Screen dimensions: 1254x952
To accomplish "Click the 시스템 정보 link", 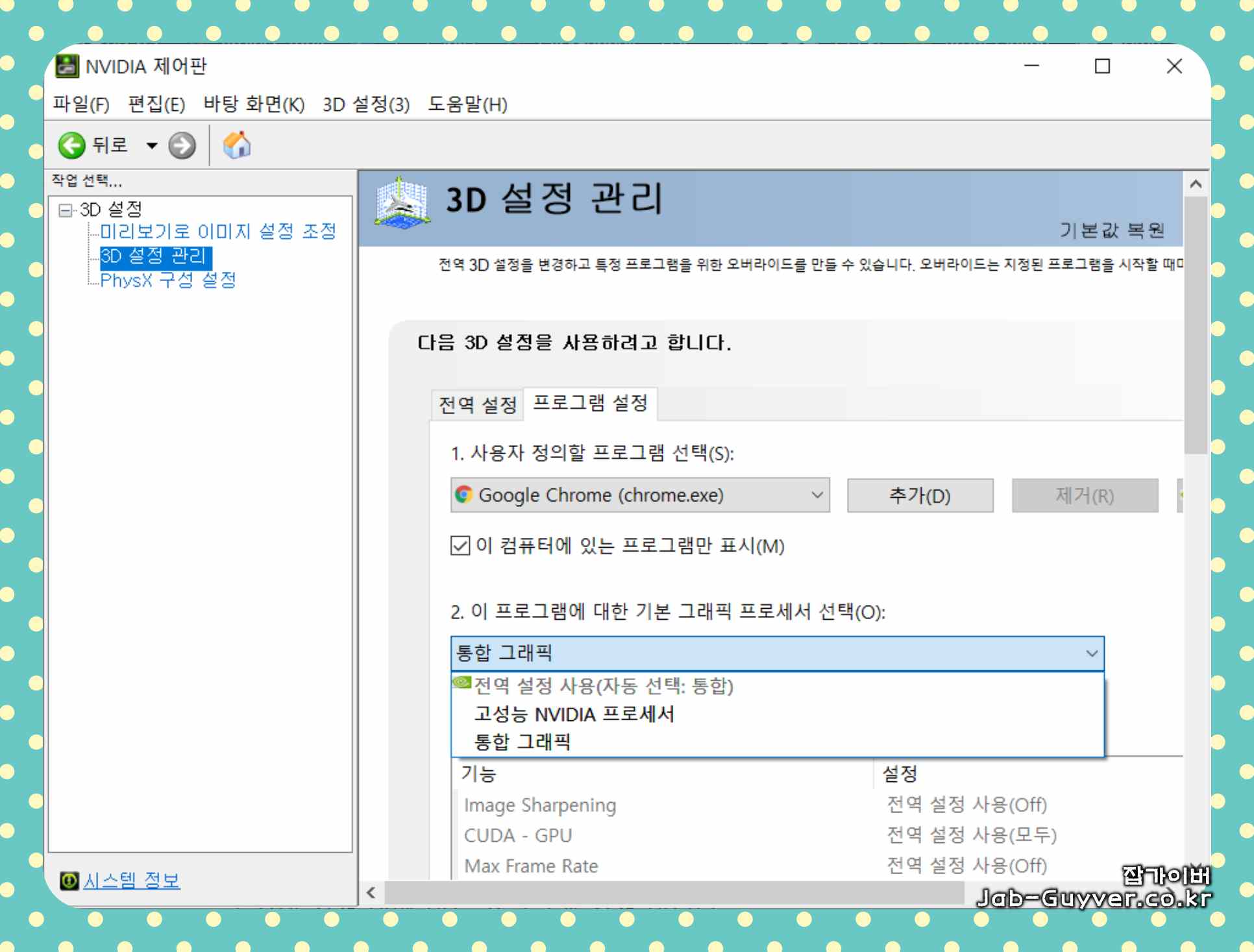I will 132,881.
